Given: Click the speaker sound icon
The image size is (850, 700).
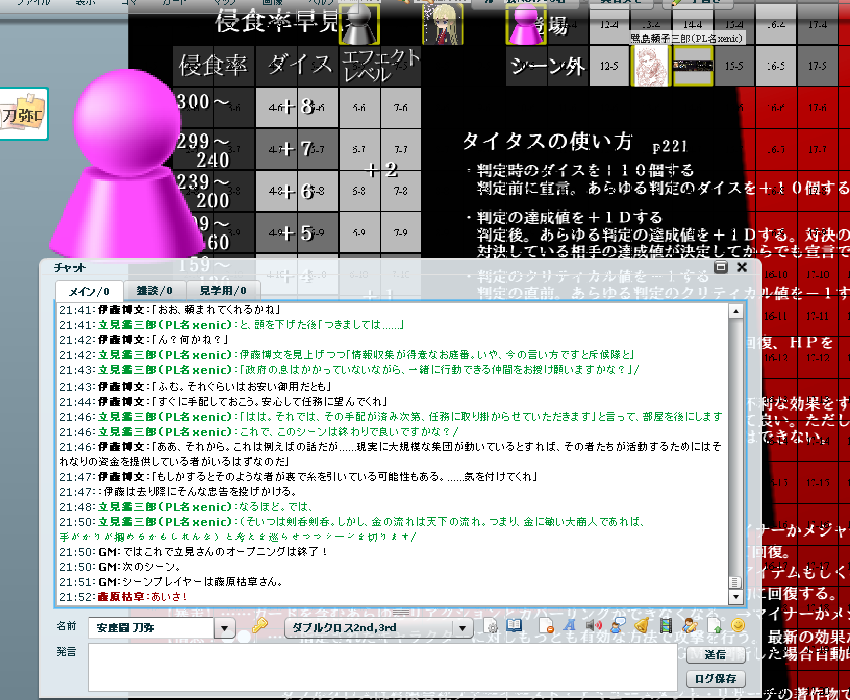Looking at the screenshot, I should (593, 626).
